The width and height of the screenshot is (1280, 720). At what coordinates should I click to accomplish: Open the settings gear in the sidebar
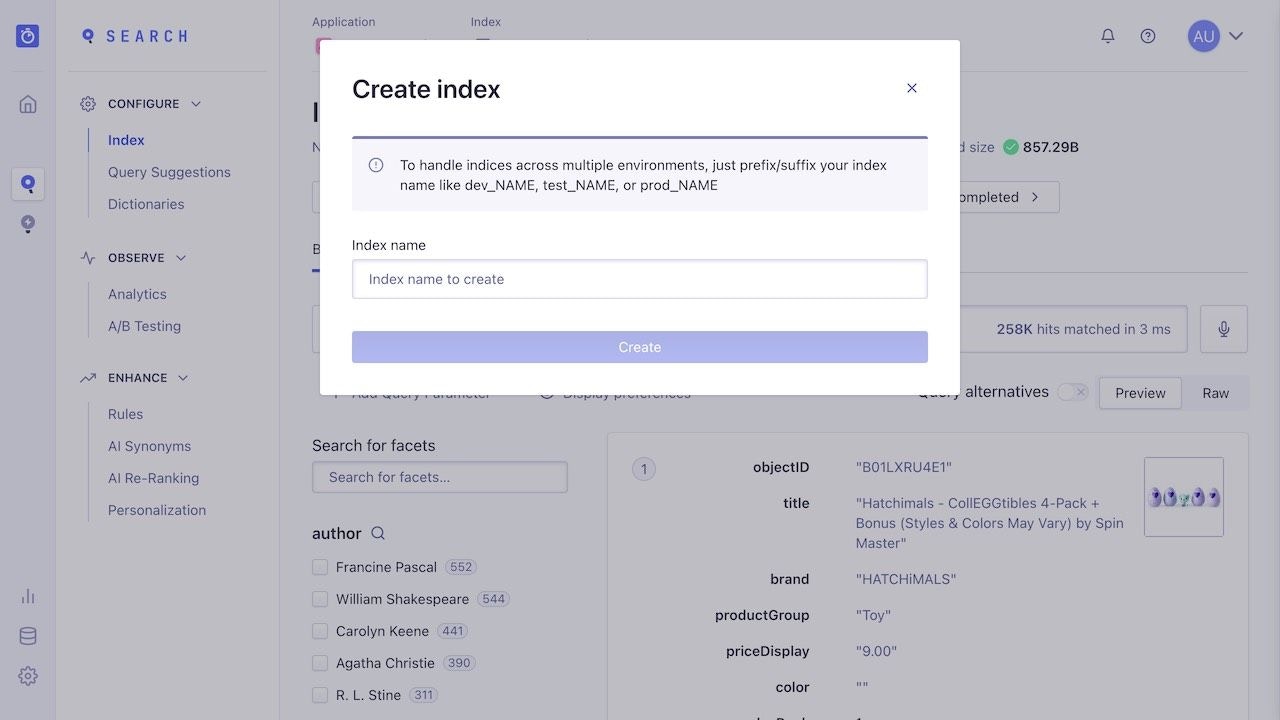pos(27,676)
